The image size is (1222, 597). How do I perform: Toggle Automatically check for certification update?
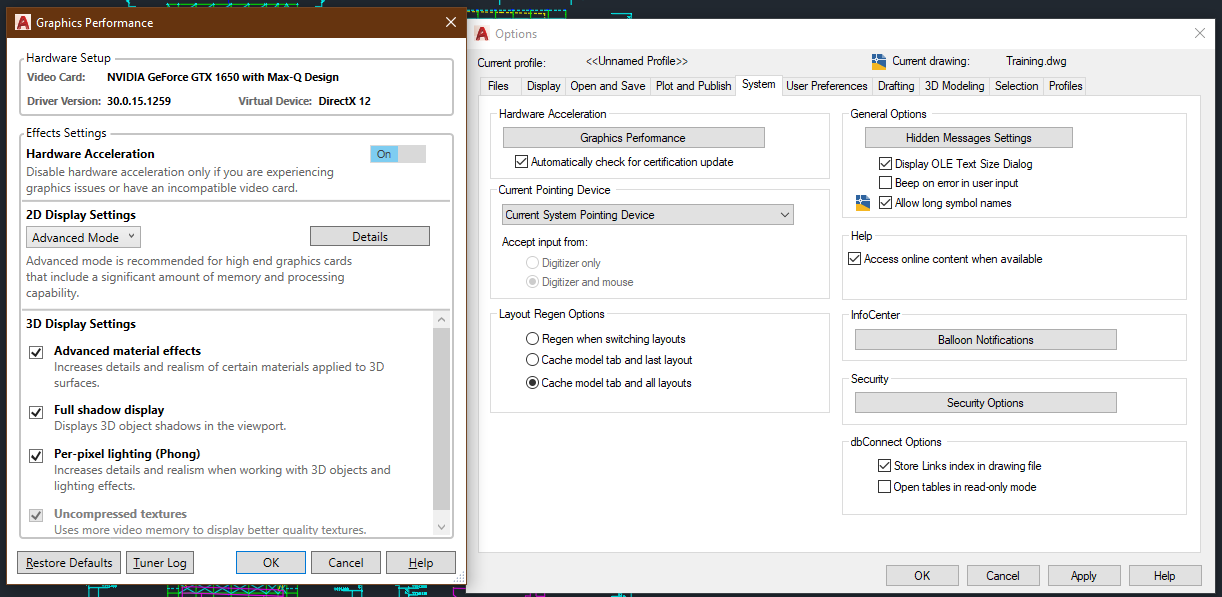click(x=521, y=162)
